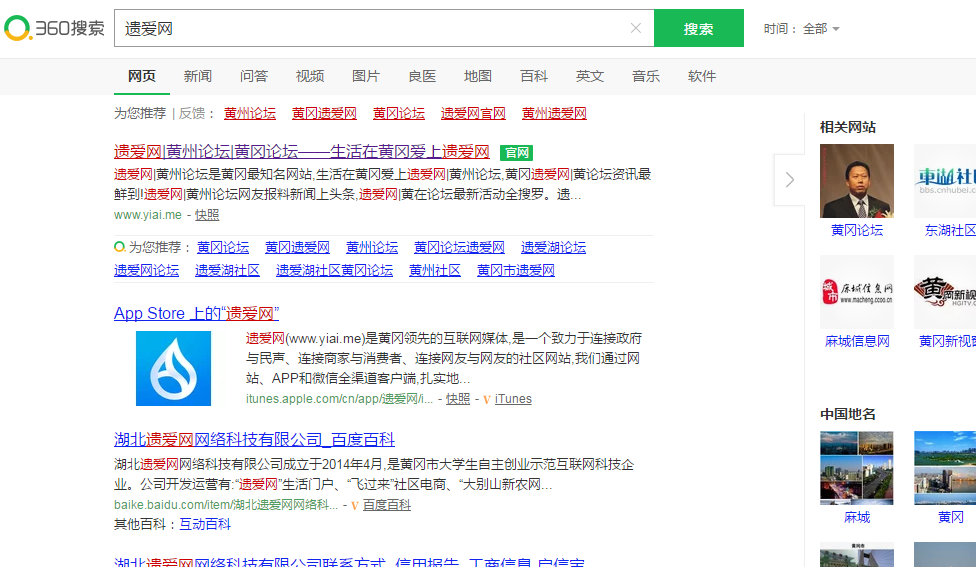The image size is (976, 567).
Task: Switch to the 百科 tab
Action: click(533, 77)
